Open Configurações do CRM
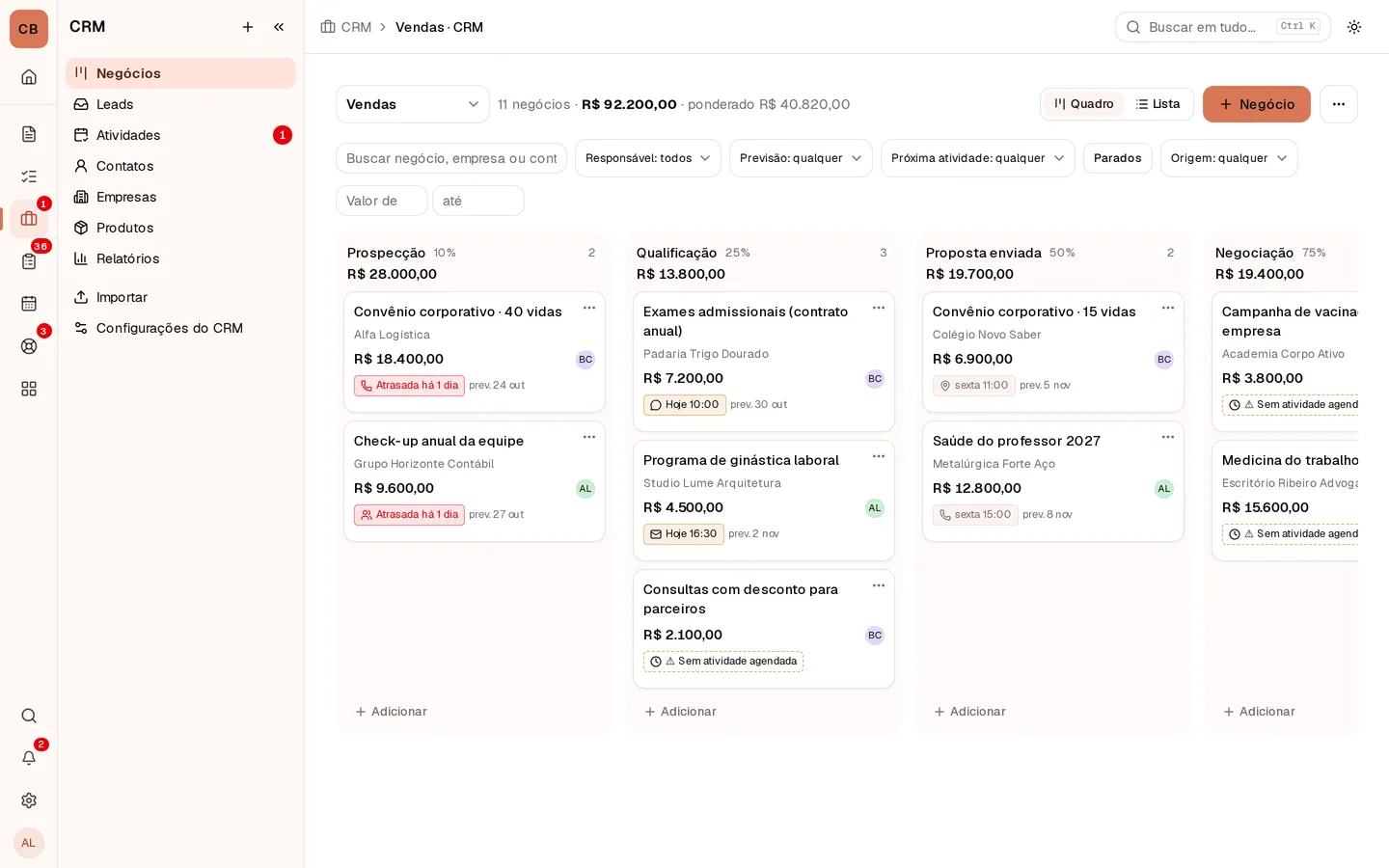The image size is (1389, 868). click(x=180, y=328)
